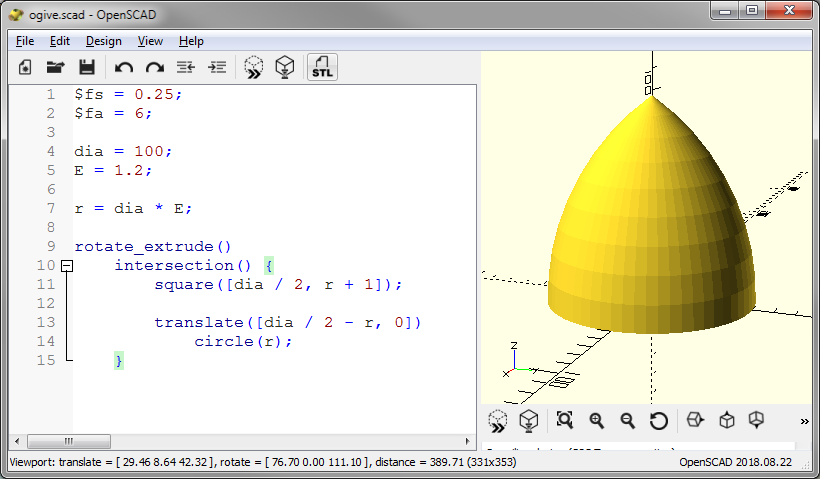
Task: Collapse the intersection() code block
Action: click(x=67, y=266)
